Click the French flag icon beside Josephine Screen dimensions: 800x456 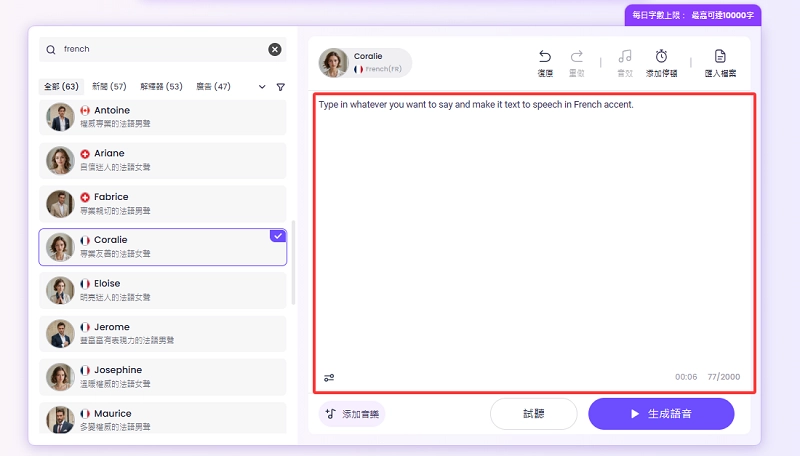[x=85, y=370]
